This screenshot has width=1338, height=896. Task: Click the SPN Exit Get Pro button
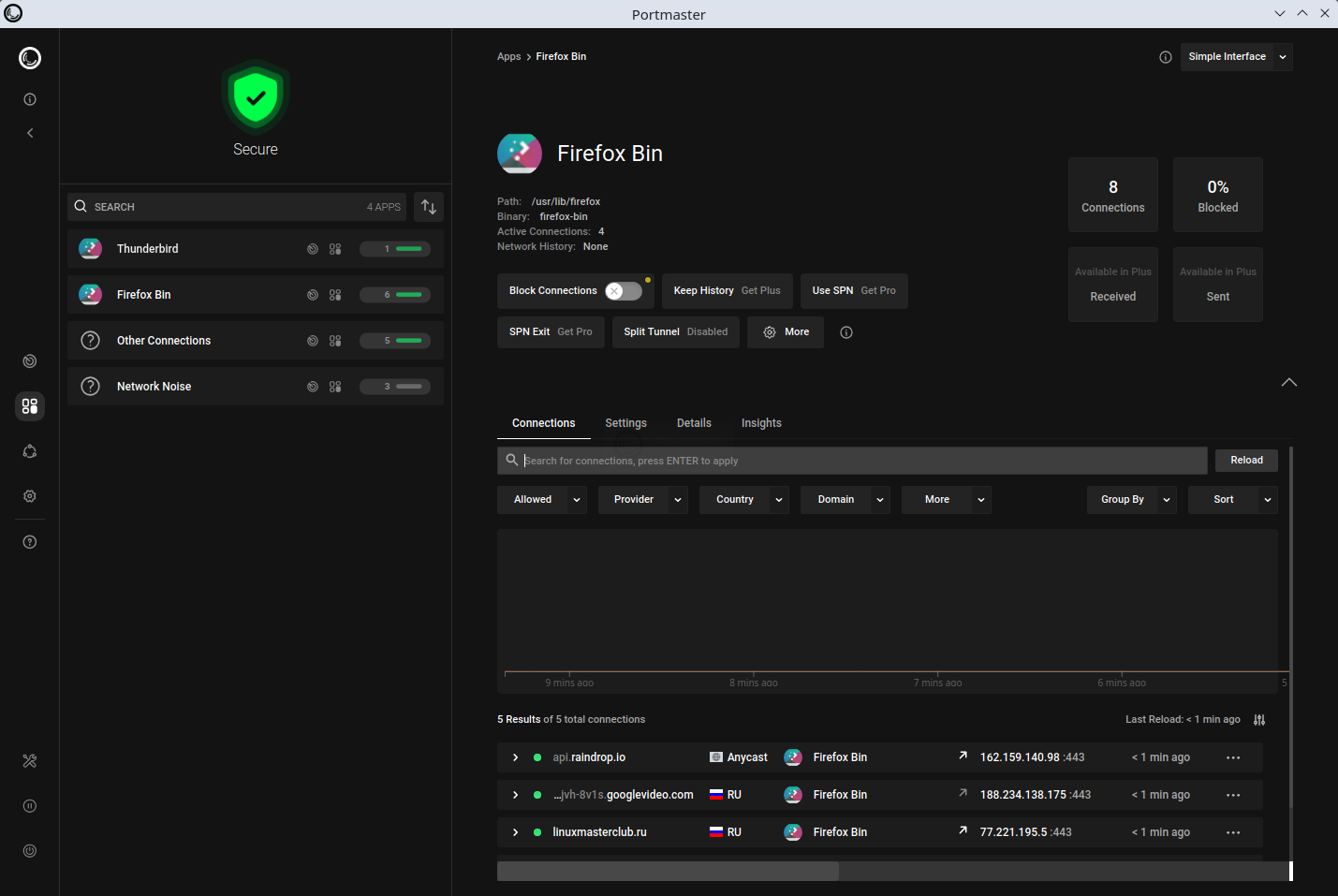pos(551,332)
